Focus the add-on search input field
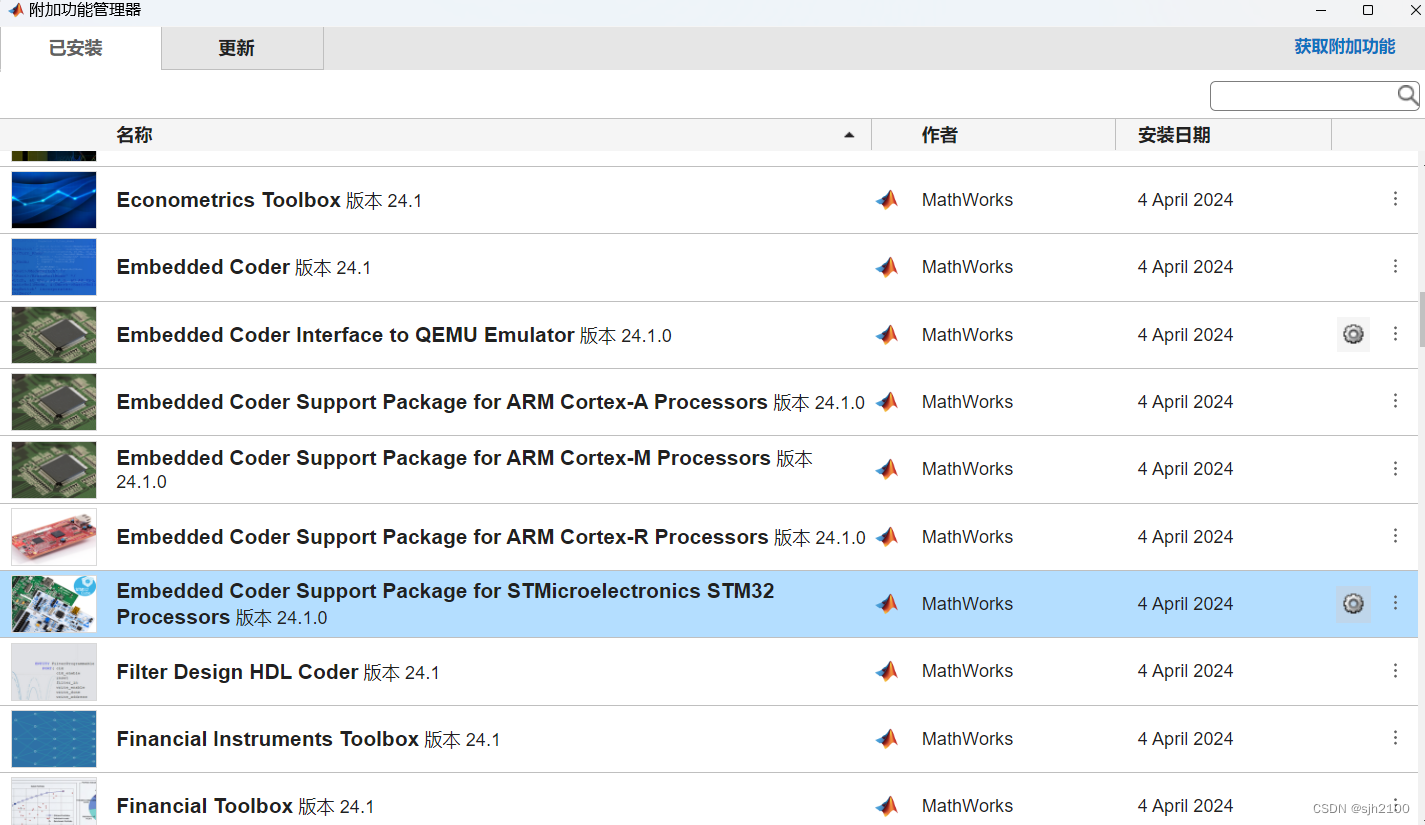The height and width of the screenshot is (825, 1425). [1304, 96]
